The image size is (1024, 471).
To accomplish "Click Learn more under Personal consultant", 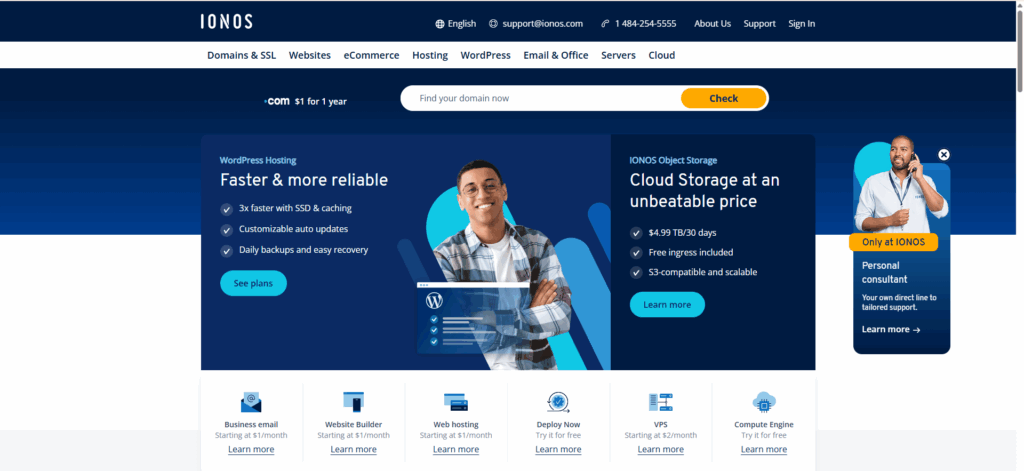I will (x=891, y=329).
